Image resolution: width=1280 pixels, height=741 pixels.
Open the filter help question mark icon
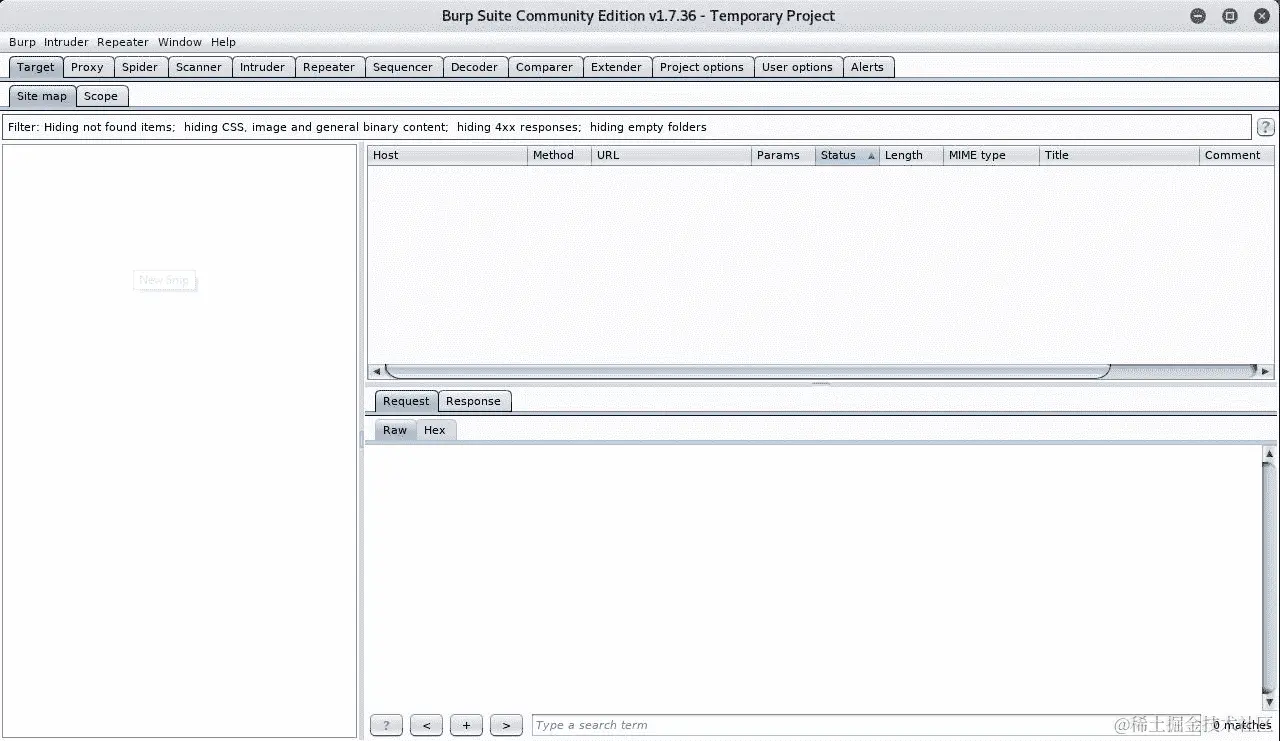tap(1265, 127)
